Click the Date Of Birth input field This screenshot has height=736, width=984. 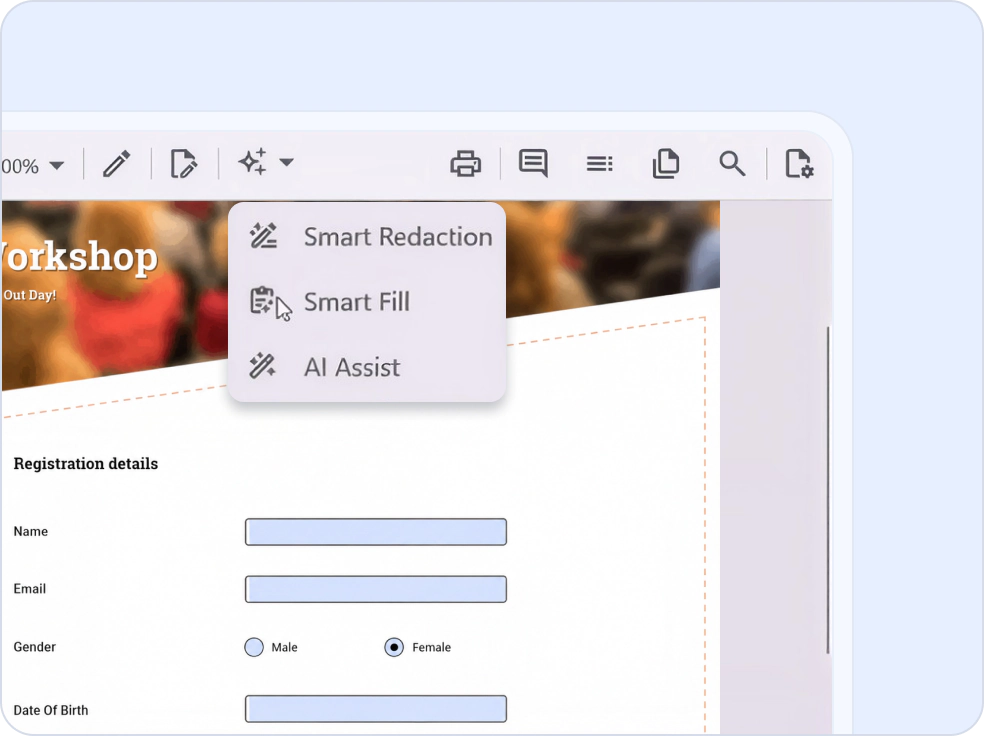pyautogui.click(x=376, y=708)
